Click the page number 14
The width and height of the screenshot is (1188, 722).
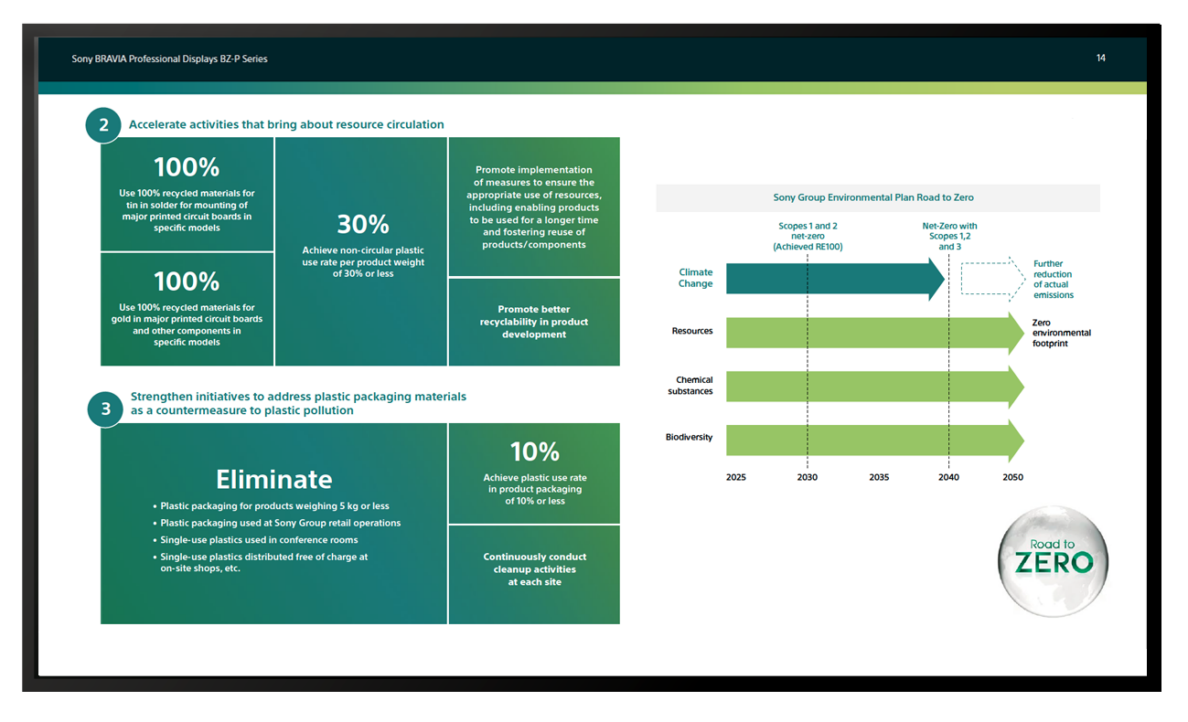point(1100,58)
